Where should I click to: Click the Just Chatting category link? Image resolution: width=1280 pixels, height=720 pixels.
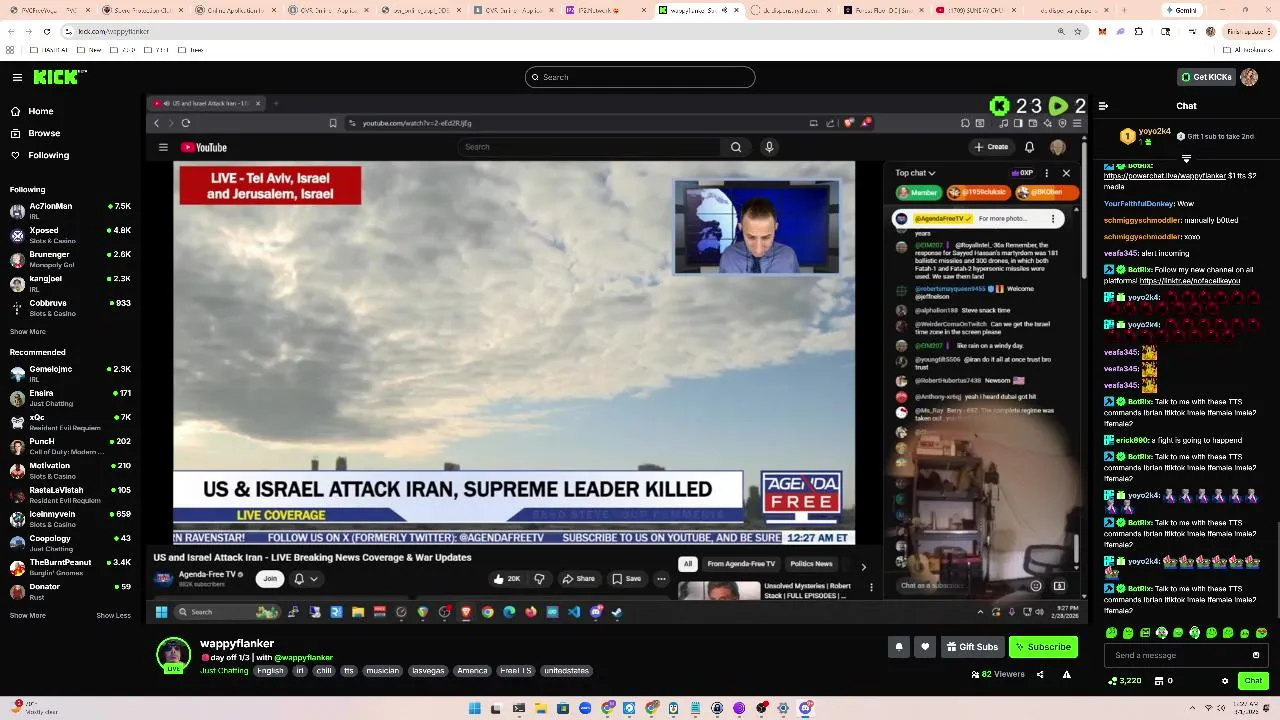pos(224,671)
